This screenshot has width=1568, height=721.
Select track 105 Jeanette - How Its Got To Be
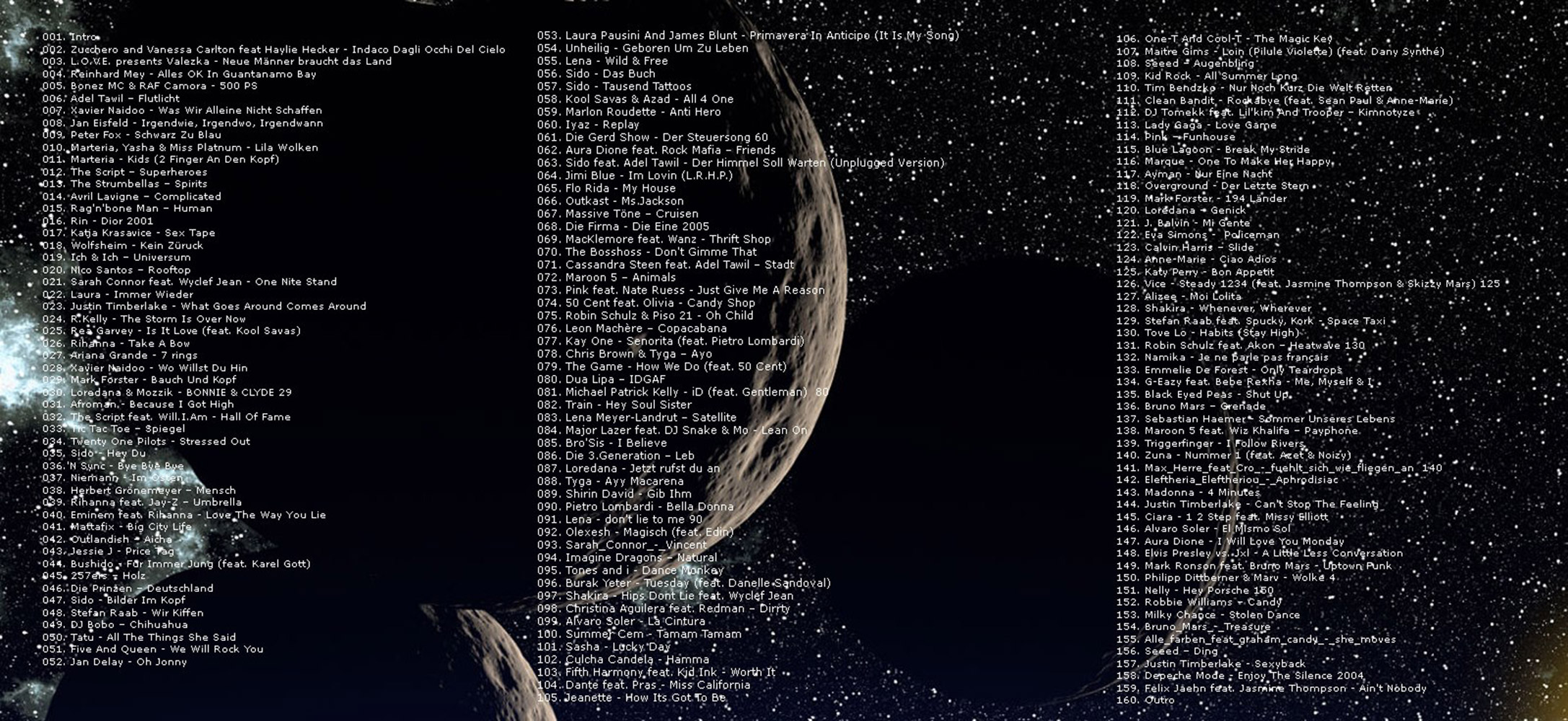point(631,698)
